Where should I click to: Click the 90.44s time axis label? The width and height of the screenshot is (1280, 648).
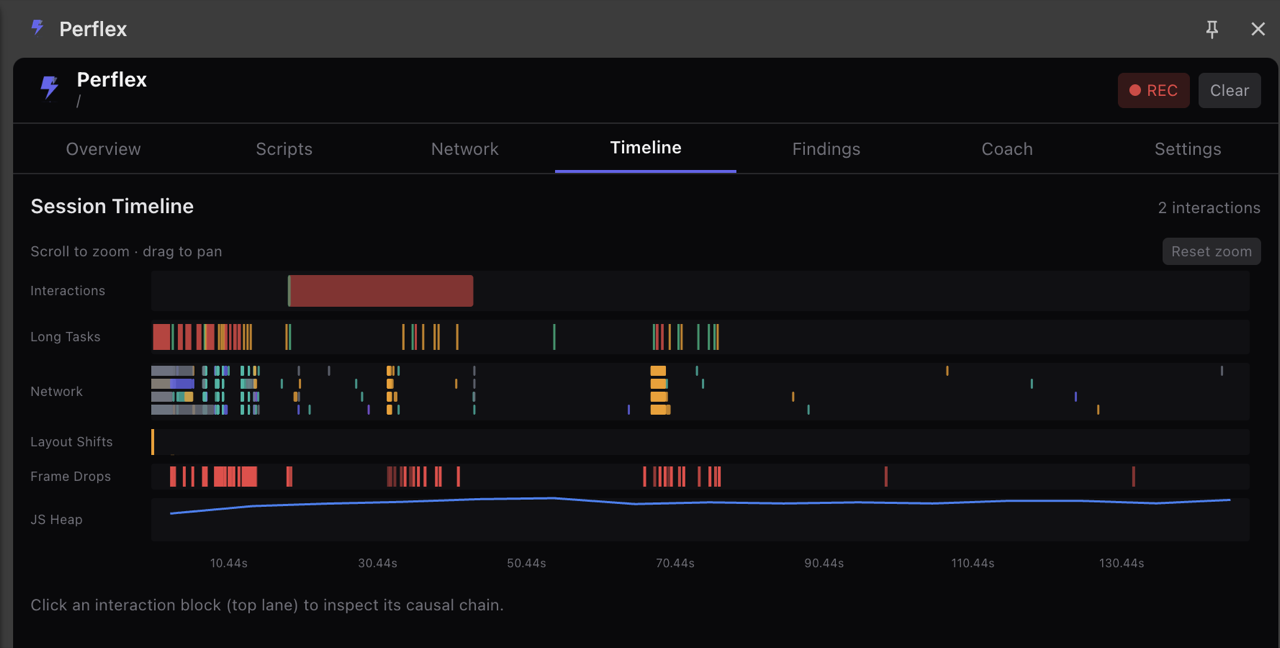pos(824,563)
